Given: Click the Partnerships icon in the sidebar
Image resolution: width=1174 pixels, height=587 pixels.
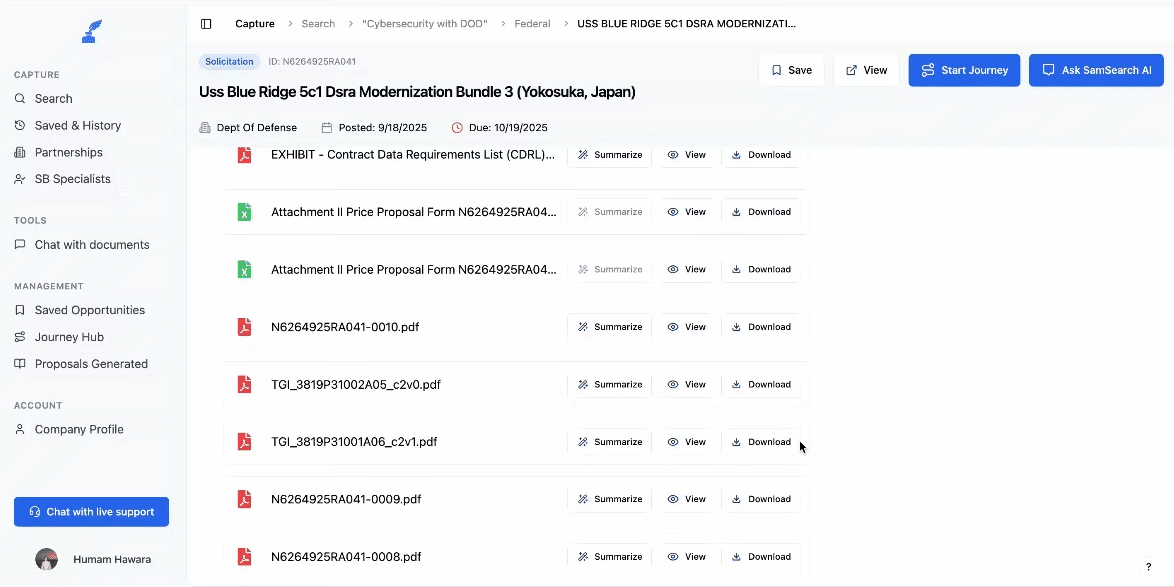Looking at the screenshot, I should click(20, 152).
